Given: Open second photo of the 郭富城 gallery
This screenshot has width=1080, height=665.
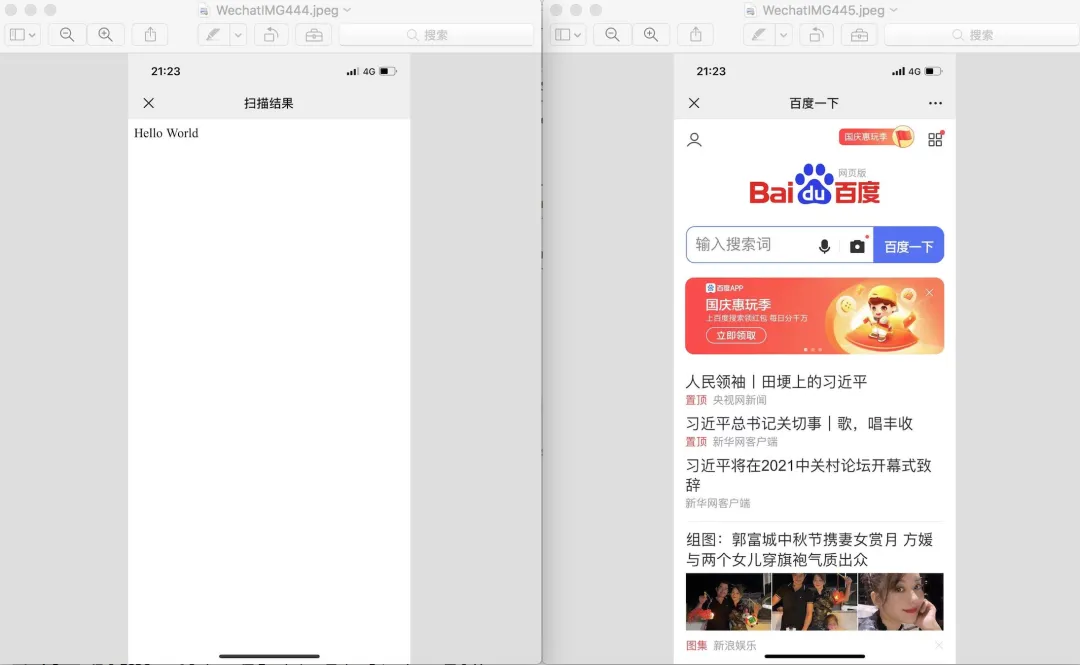Looking at the screenshot, I should [x=814, y=602].
